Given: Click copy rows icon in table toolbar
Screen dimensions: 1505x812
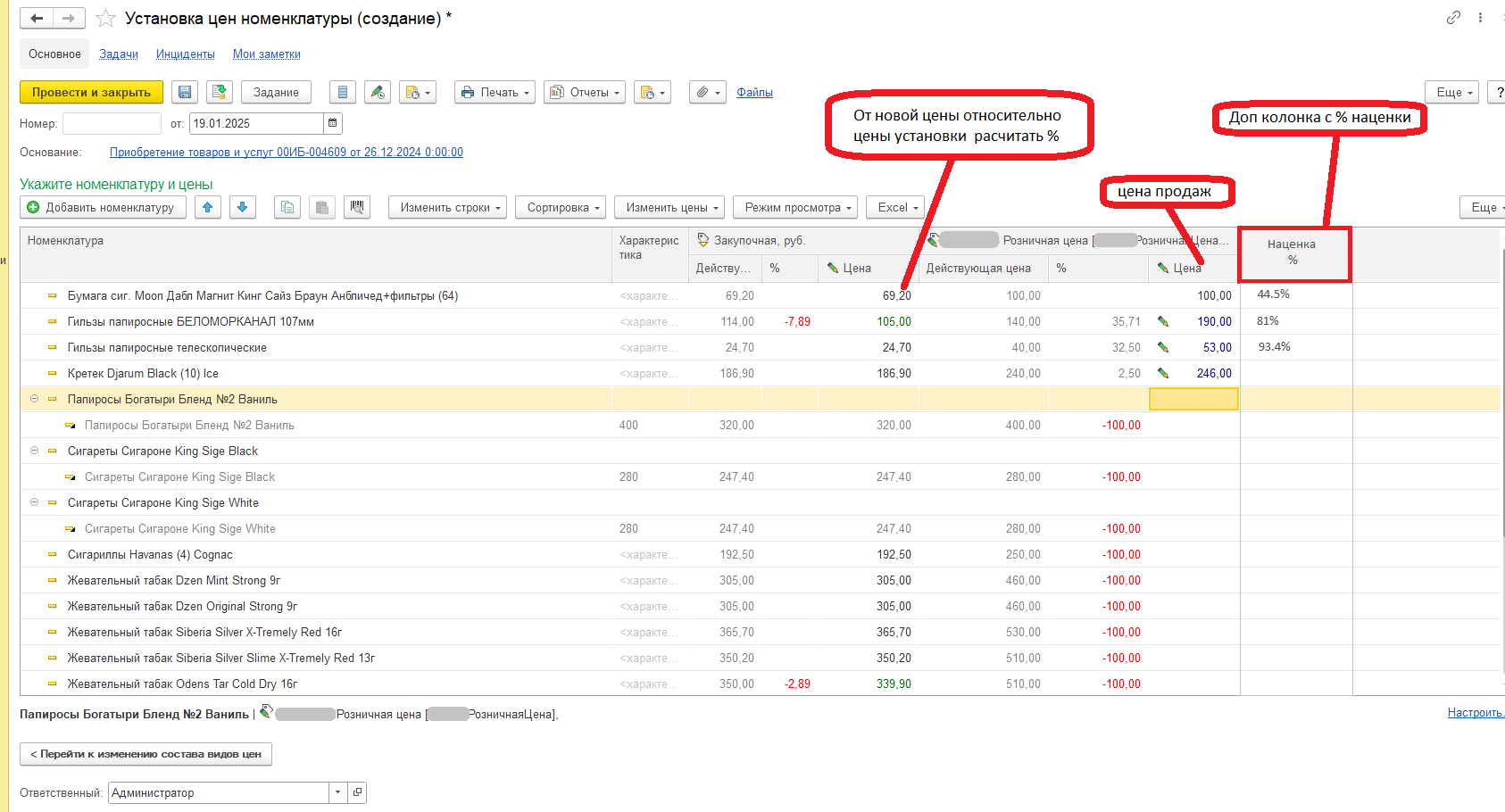Looking at the screenshot, I should [x=287, y=207].
